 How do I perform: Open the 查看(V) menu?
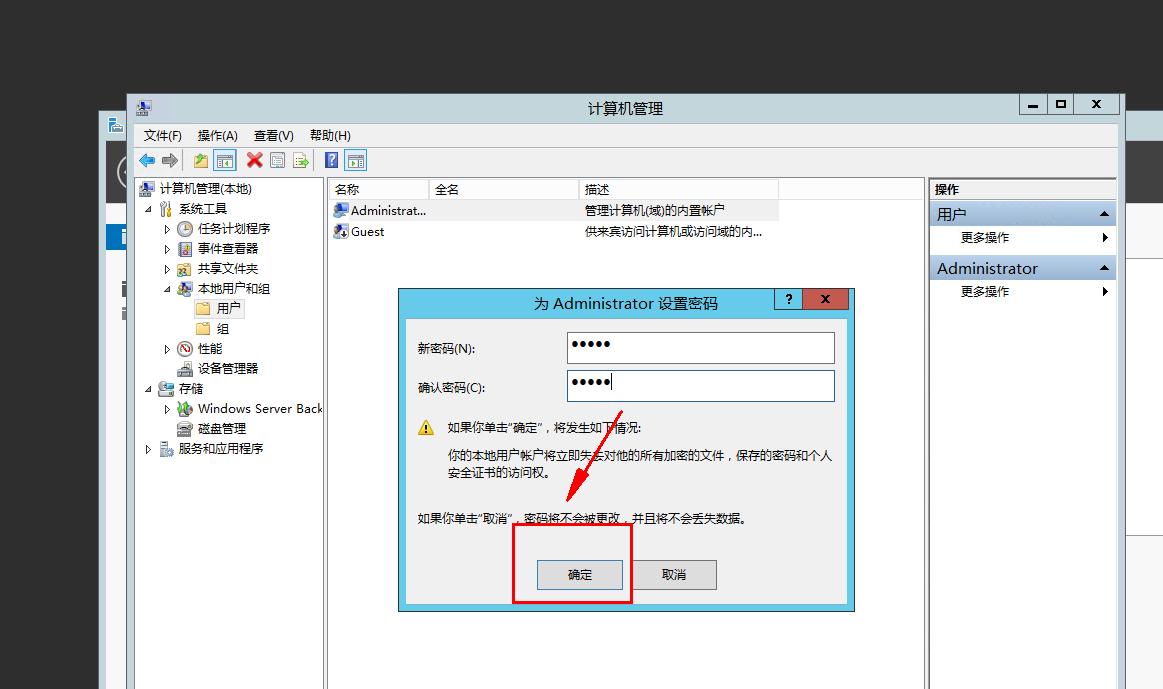[272, 135]
